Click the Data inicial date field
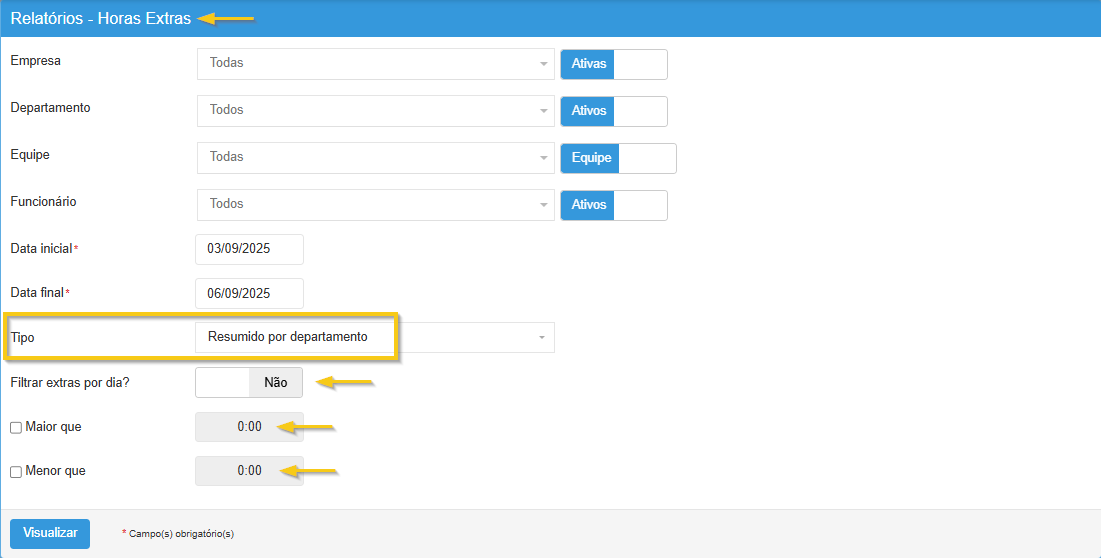The height and width of the screenshot is (558, 1101). (x=249, y=249)
